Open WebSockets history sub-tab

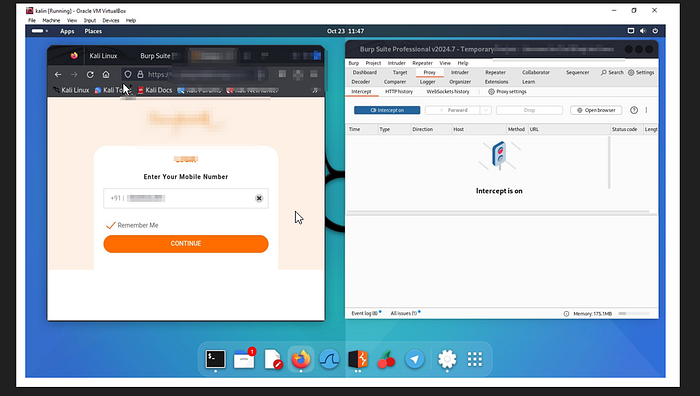pos(448,92)
